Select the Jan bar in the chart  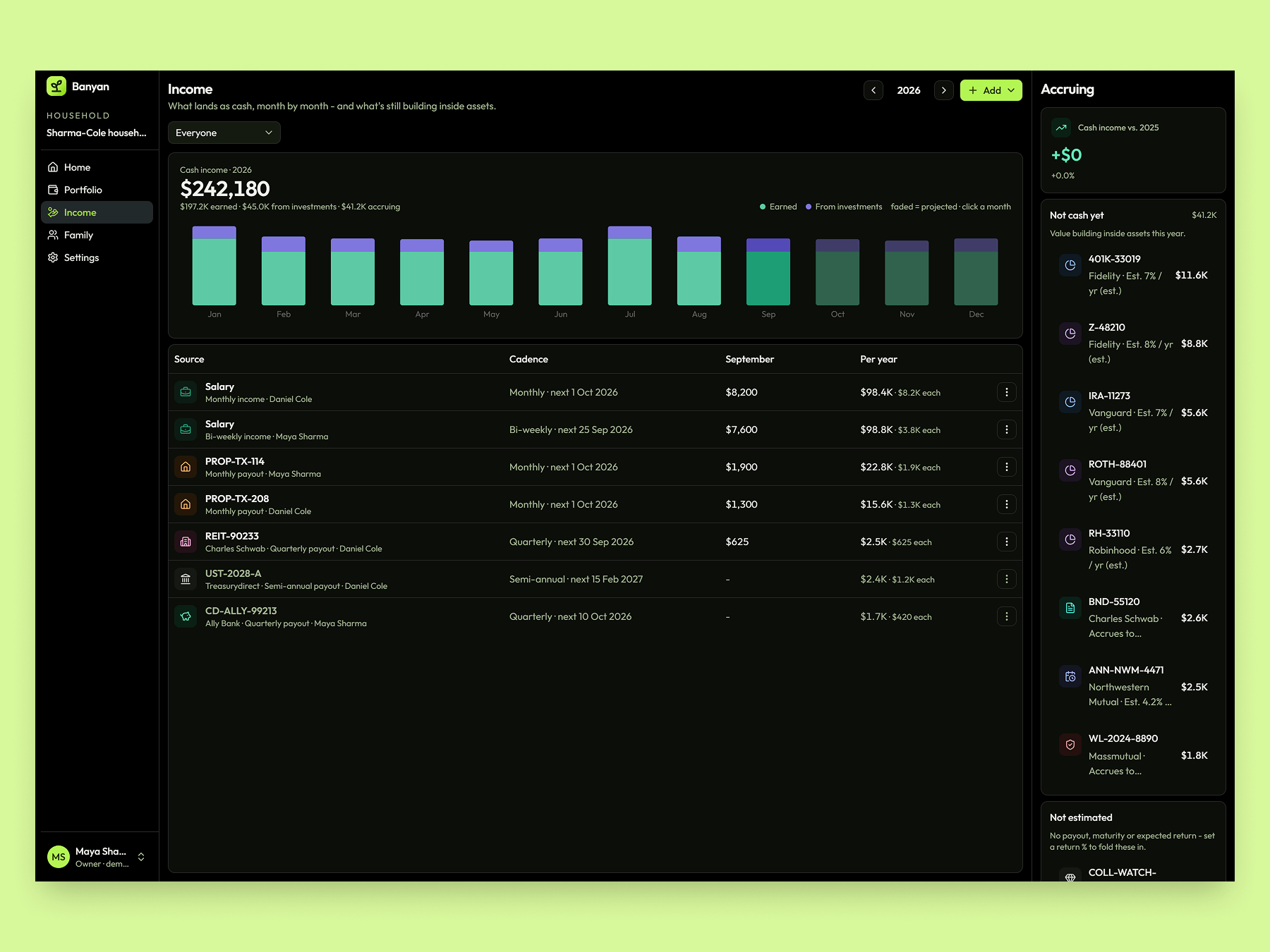coord(214,266)
